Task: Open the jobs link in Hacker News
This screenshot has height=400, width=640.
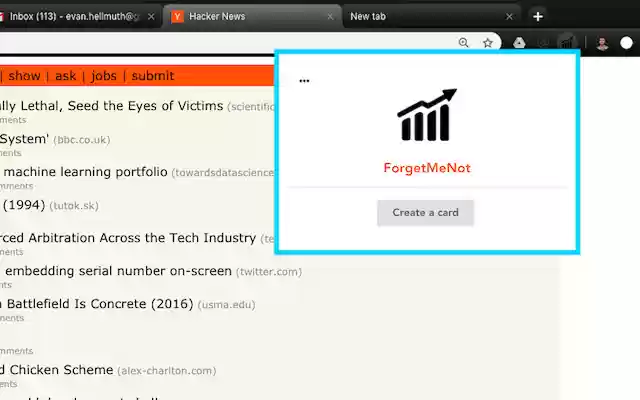Action: point(104,76)
